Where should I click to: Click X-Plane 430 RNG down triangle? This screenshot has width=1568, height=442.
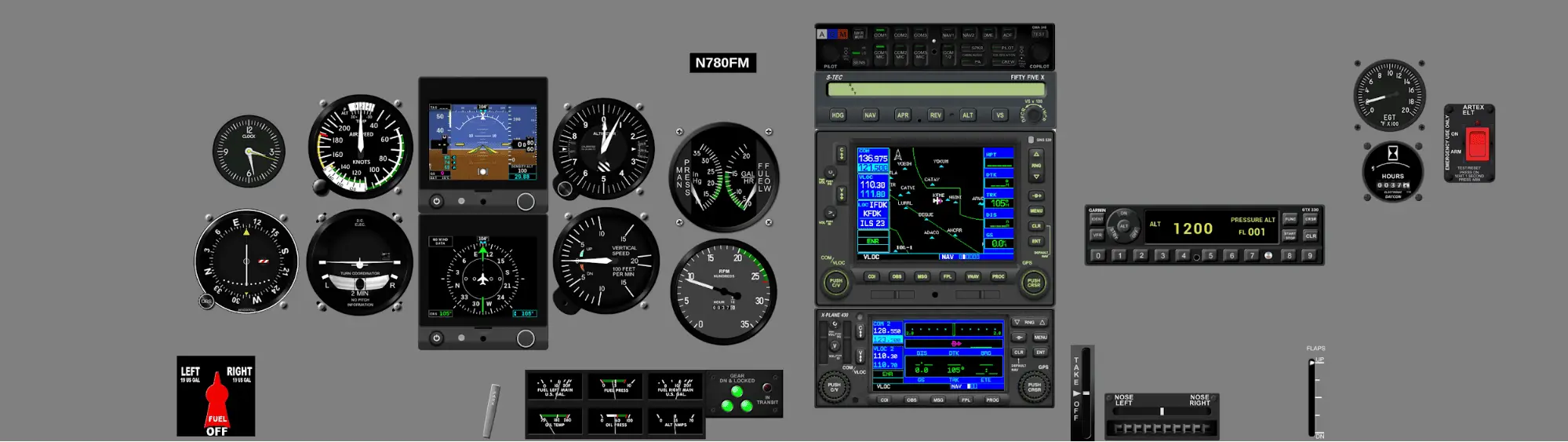click(1017, 322)
